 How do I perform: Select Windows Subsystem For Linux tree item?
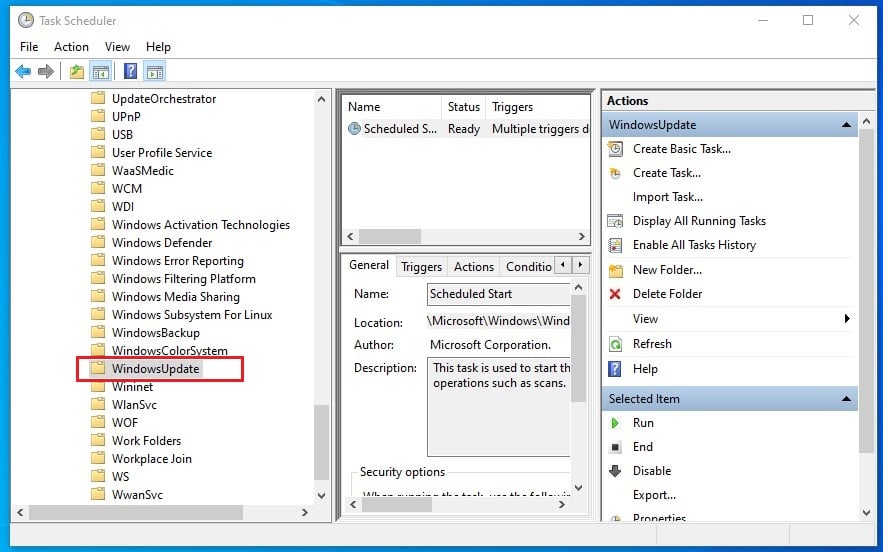tap(191, 315)
